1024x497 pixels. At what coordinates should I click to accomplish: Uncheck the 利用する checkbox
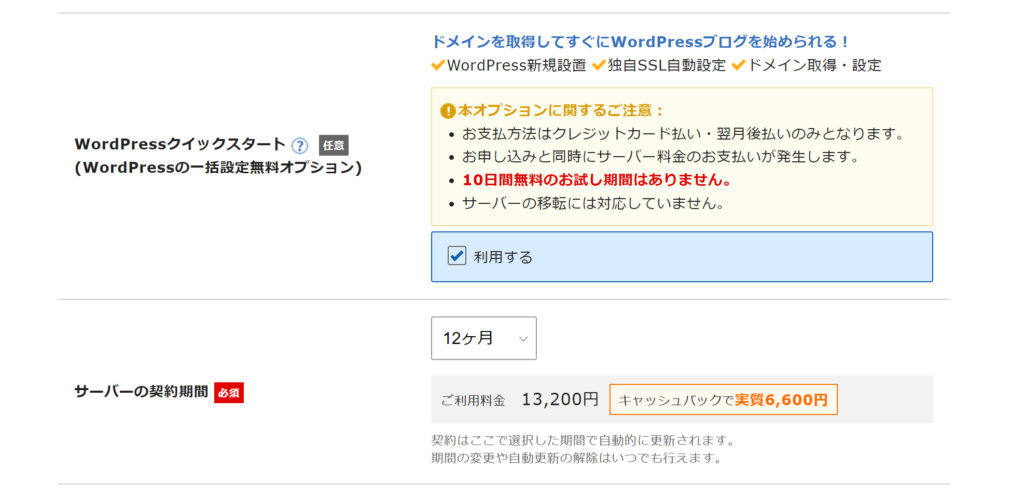tap(456, 256)
